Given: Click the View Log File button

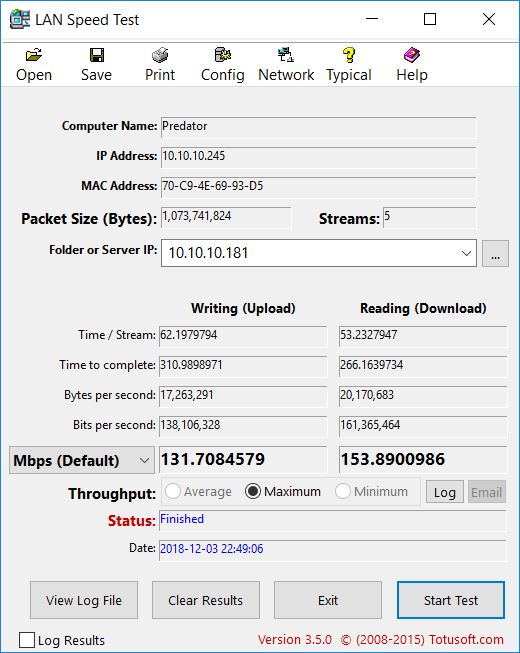Looking at the screenshot, I should pyautogui.click(x=84, y=600).
